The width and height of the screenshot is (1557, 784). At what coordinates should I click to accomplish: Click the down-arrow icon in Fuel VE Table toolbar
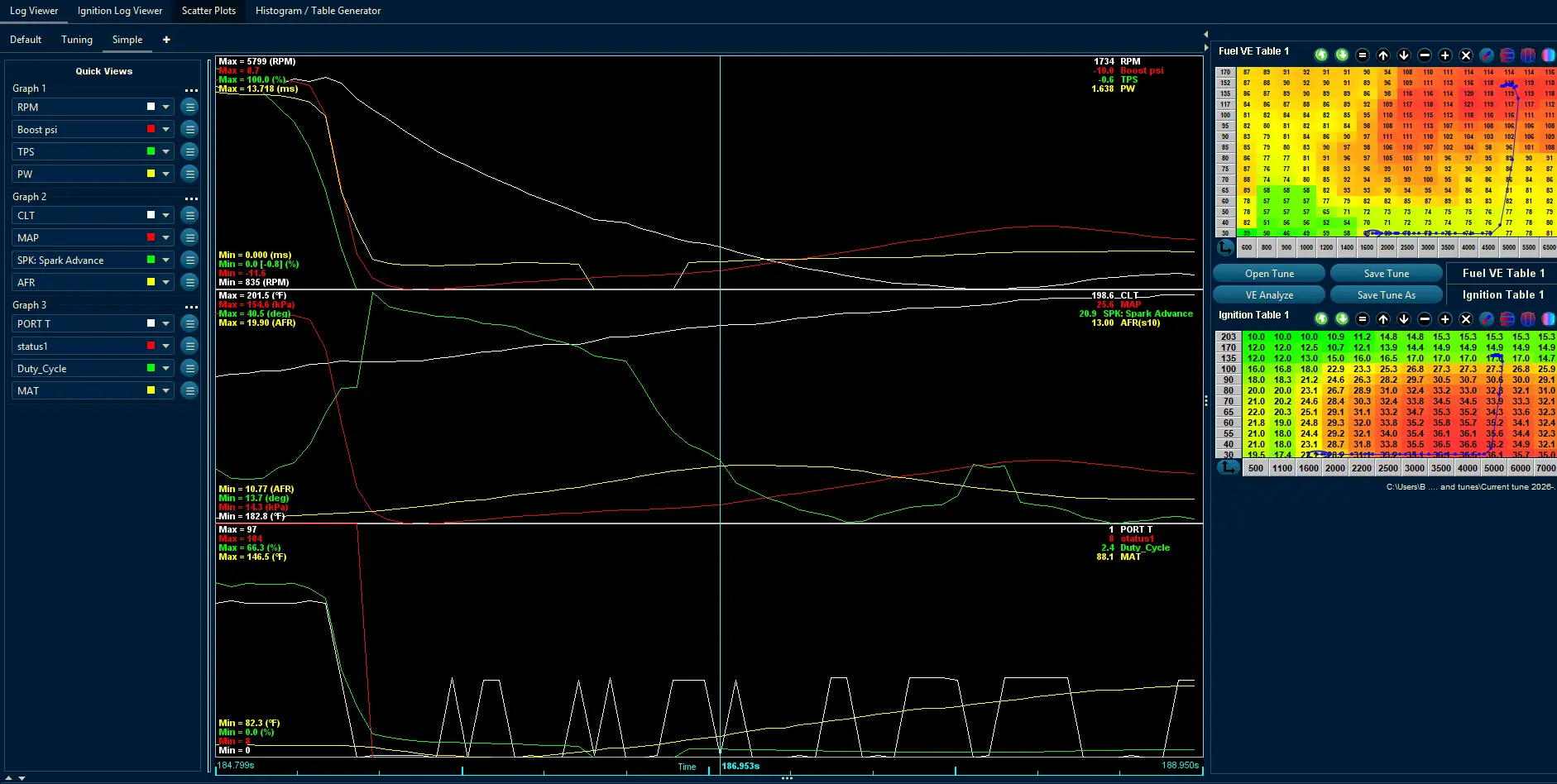click(x=1404, y=55)
